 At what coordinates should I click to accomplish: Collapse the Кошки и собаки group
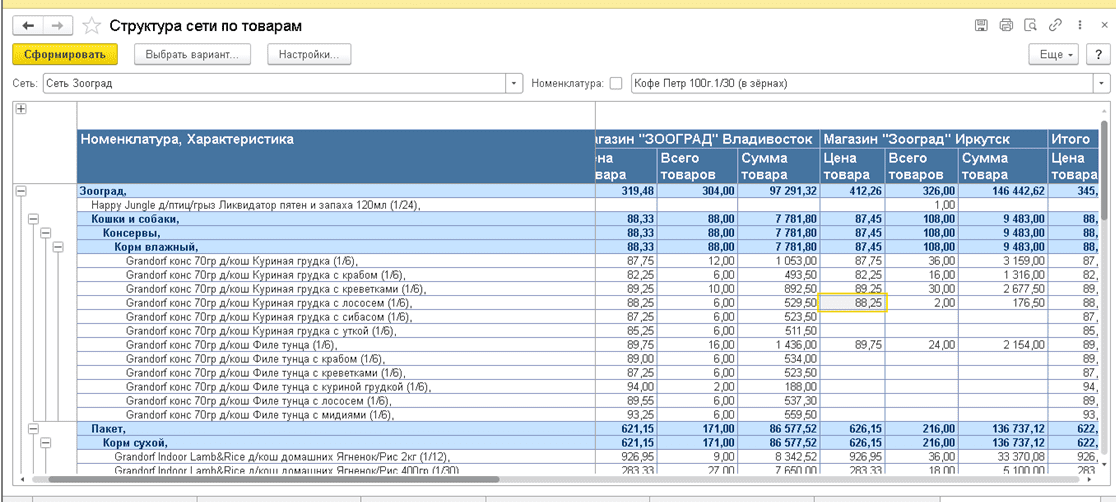(x=33, y=218)
